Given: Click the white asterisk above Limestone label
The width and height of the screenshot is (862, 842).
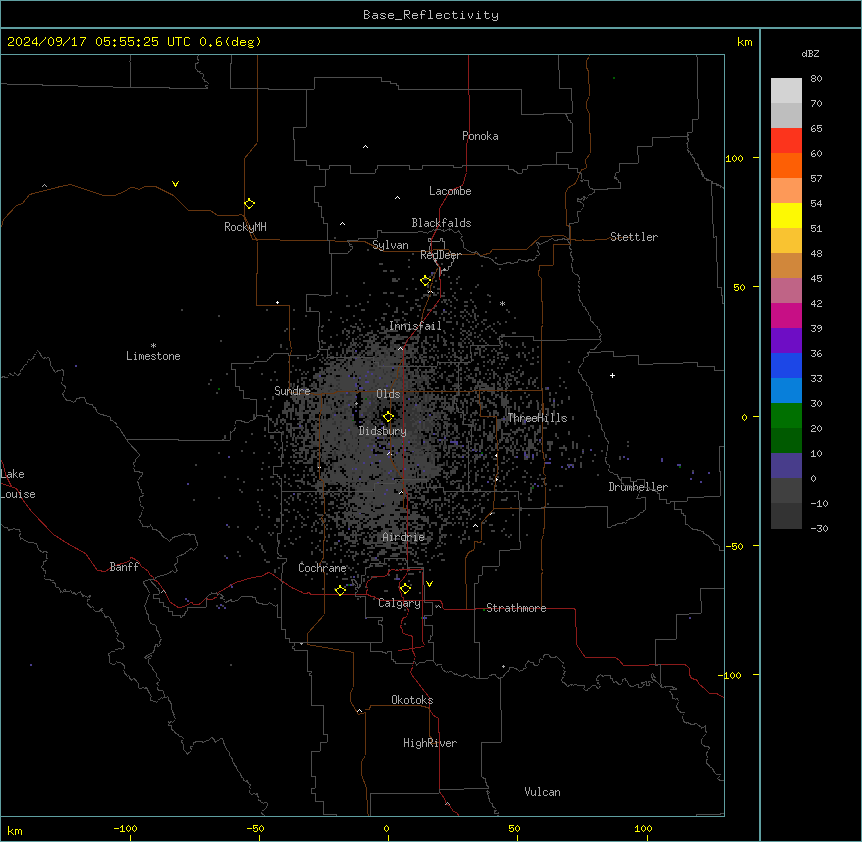Looking at the screenshot, I should tap(153, 346).
